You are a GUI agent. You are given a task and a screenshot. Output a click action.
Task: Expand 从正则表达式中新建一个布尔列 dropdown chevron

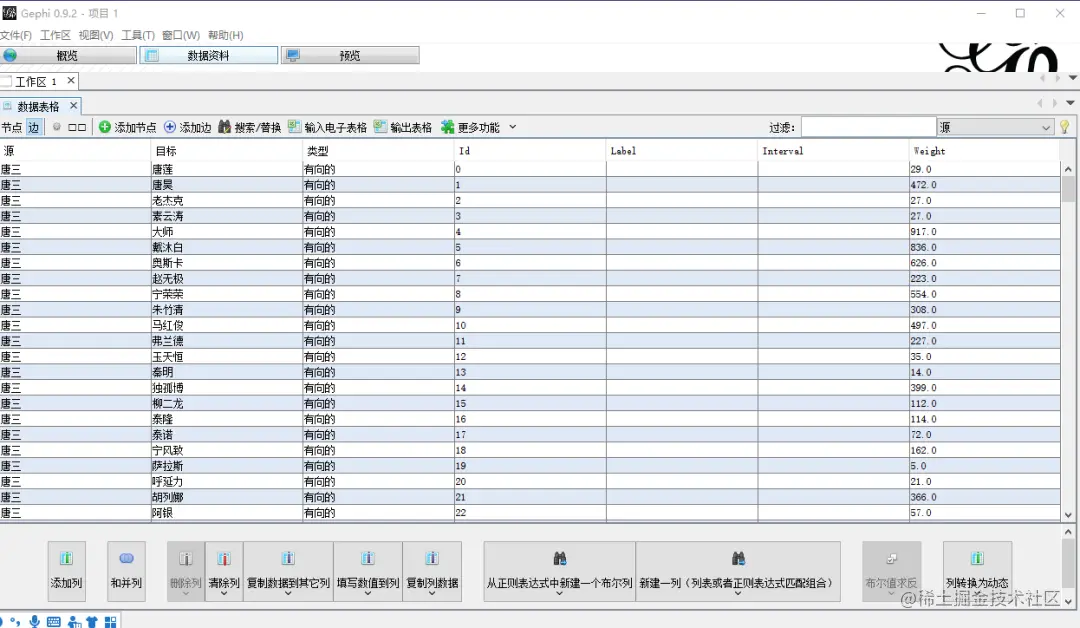click(x=559, y=593)
